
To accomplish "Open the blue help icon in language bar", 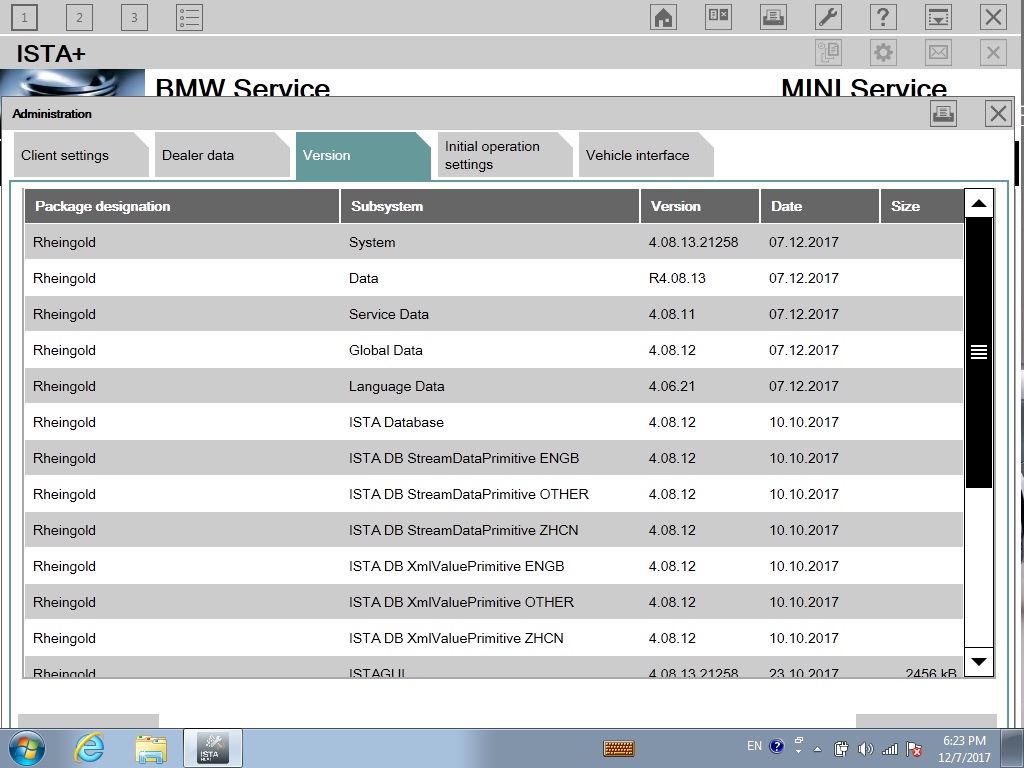I will pyautogui.click(x=776, y=746).
